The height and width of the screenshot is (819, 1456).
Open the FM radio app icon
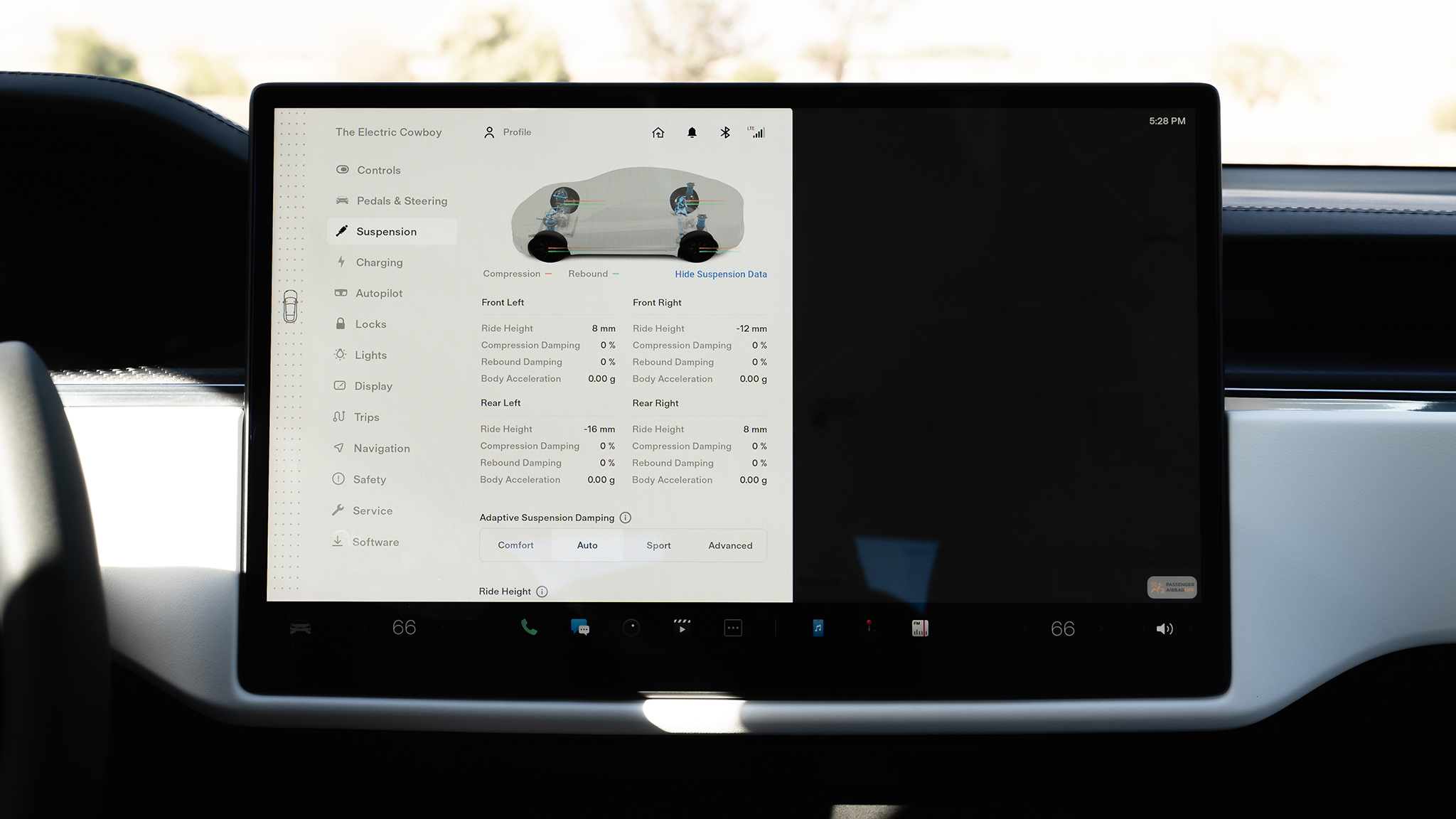tap(920, 628)
